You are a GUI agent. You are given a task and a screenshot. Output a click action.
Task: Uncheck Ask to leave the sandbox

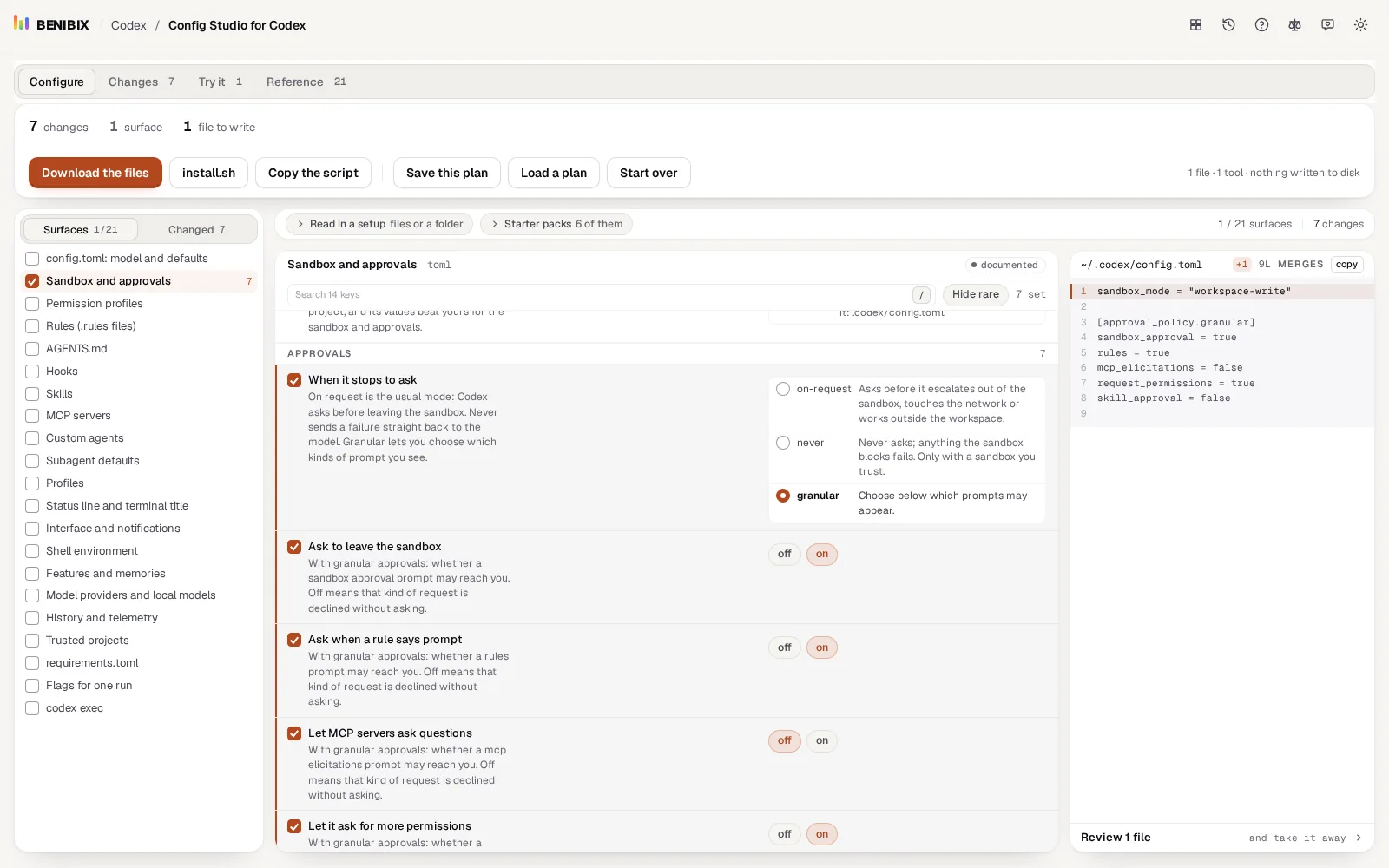click(294, 547)
